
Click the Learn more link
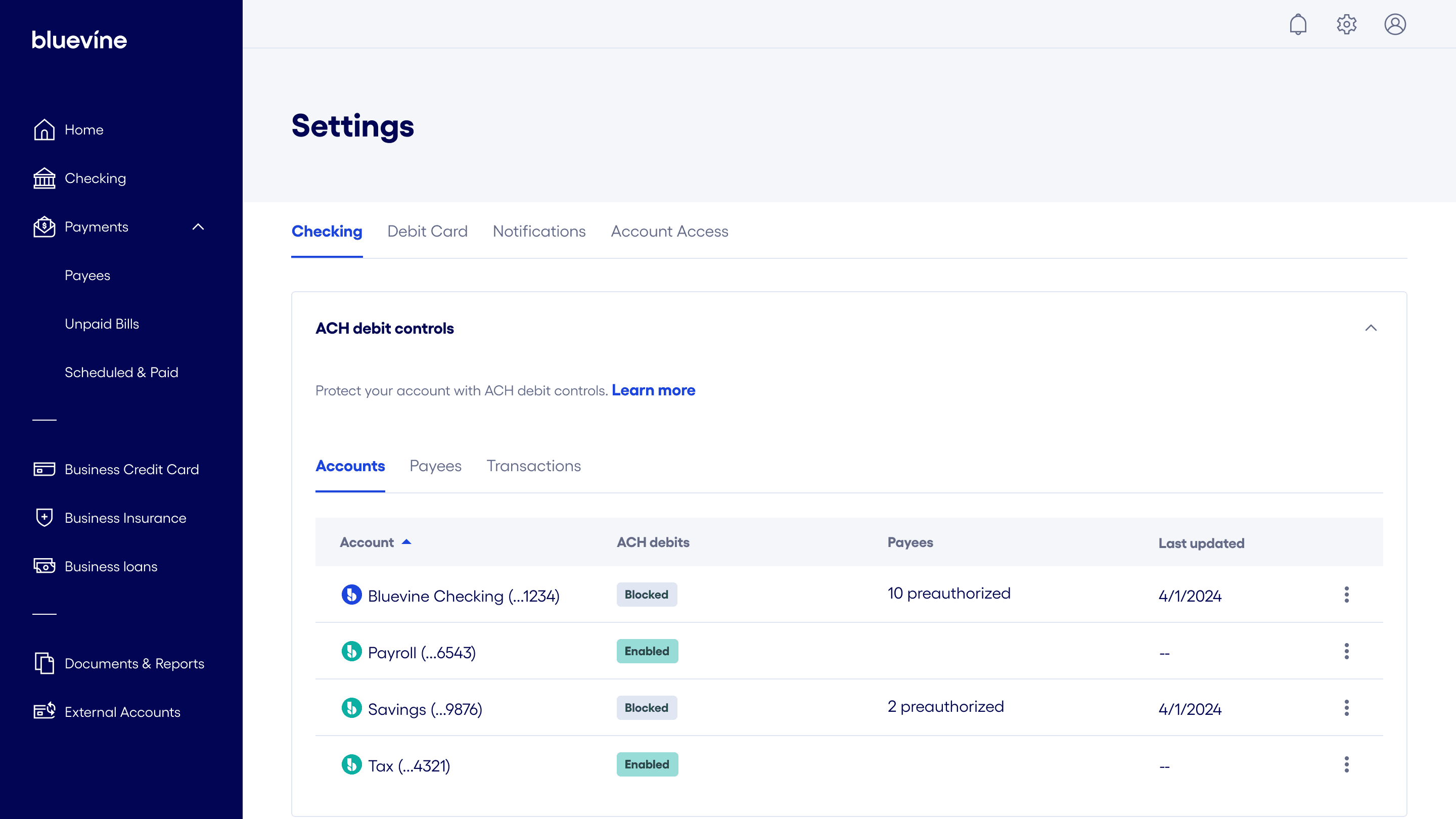tap(653, 390)
